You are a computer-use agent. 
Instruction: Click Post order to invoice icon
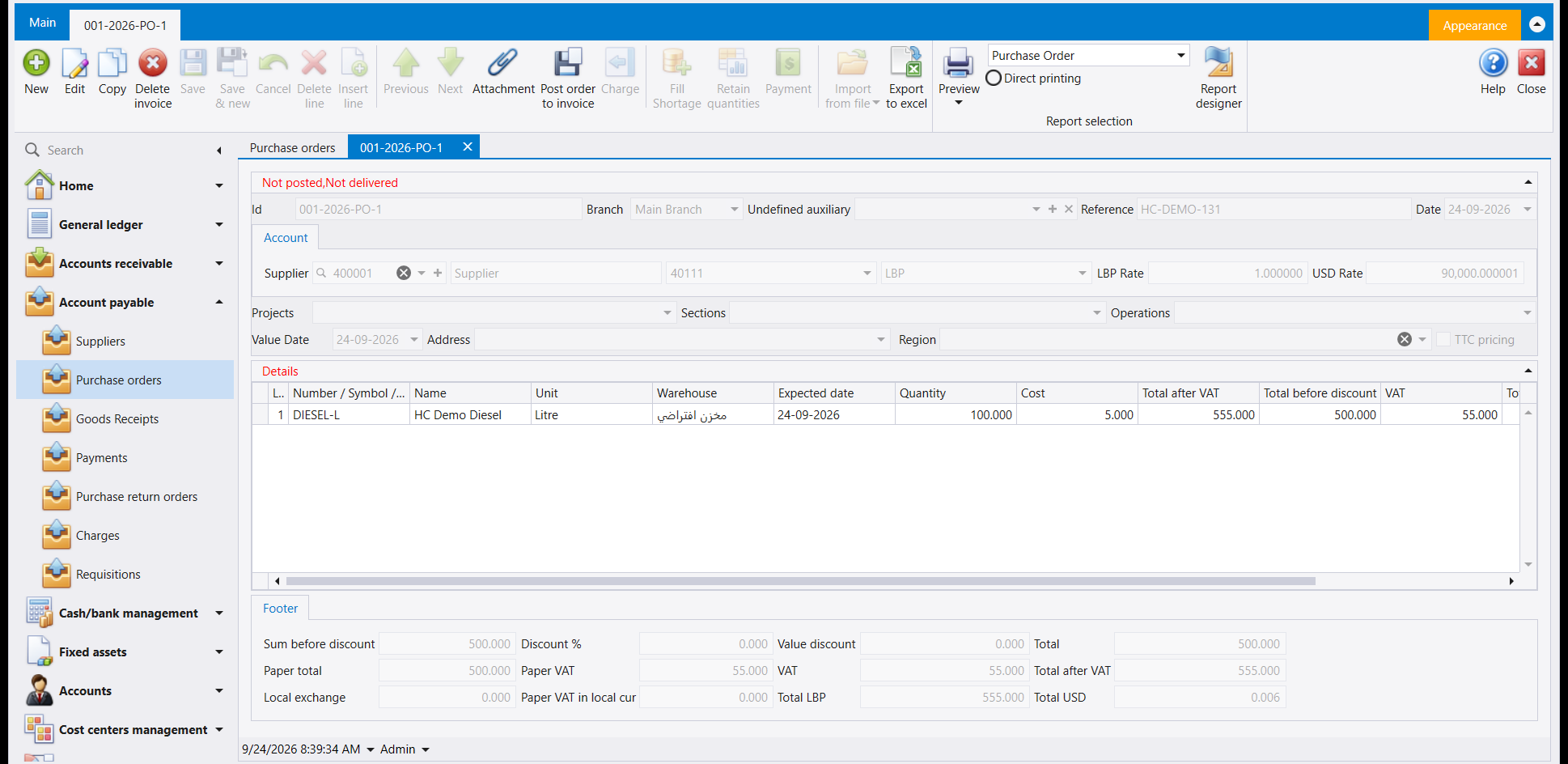pyautogui.click(x=568, y=63)
